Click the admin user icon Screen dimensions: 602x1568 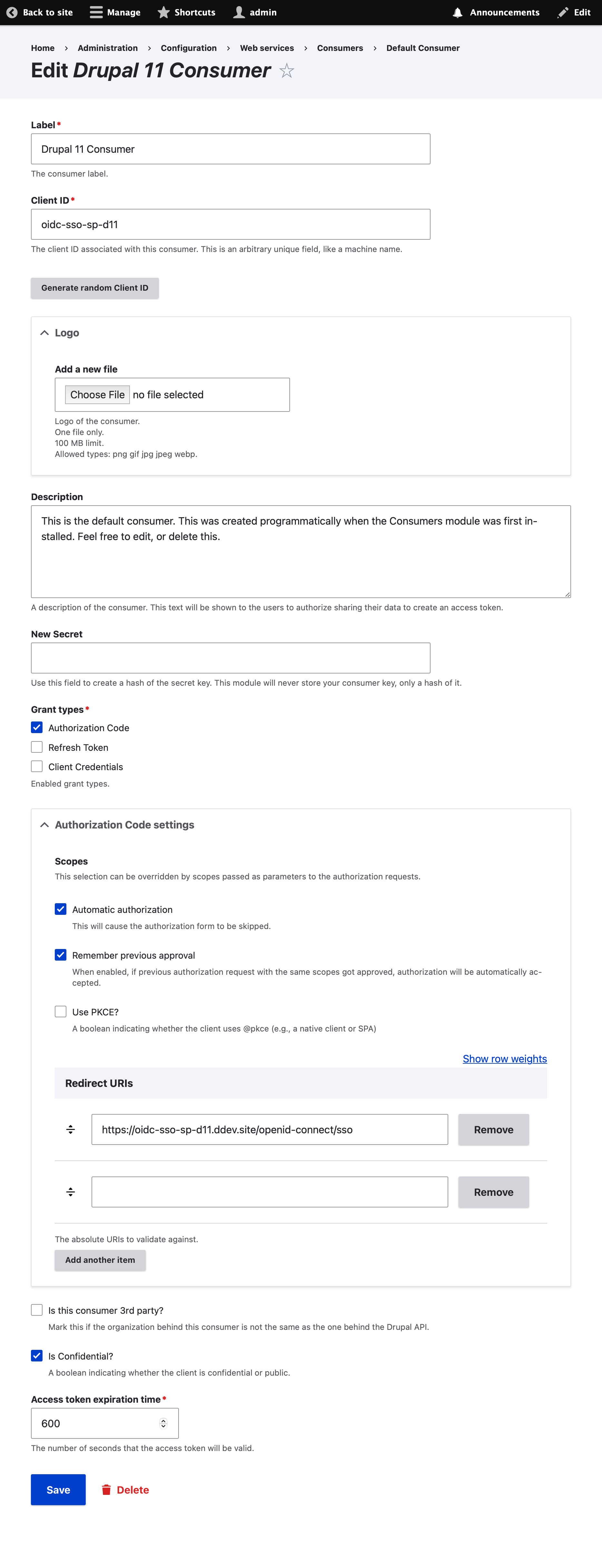click(x=239, y=12)
